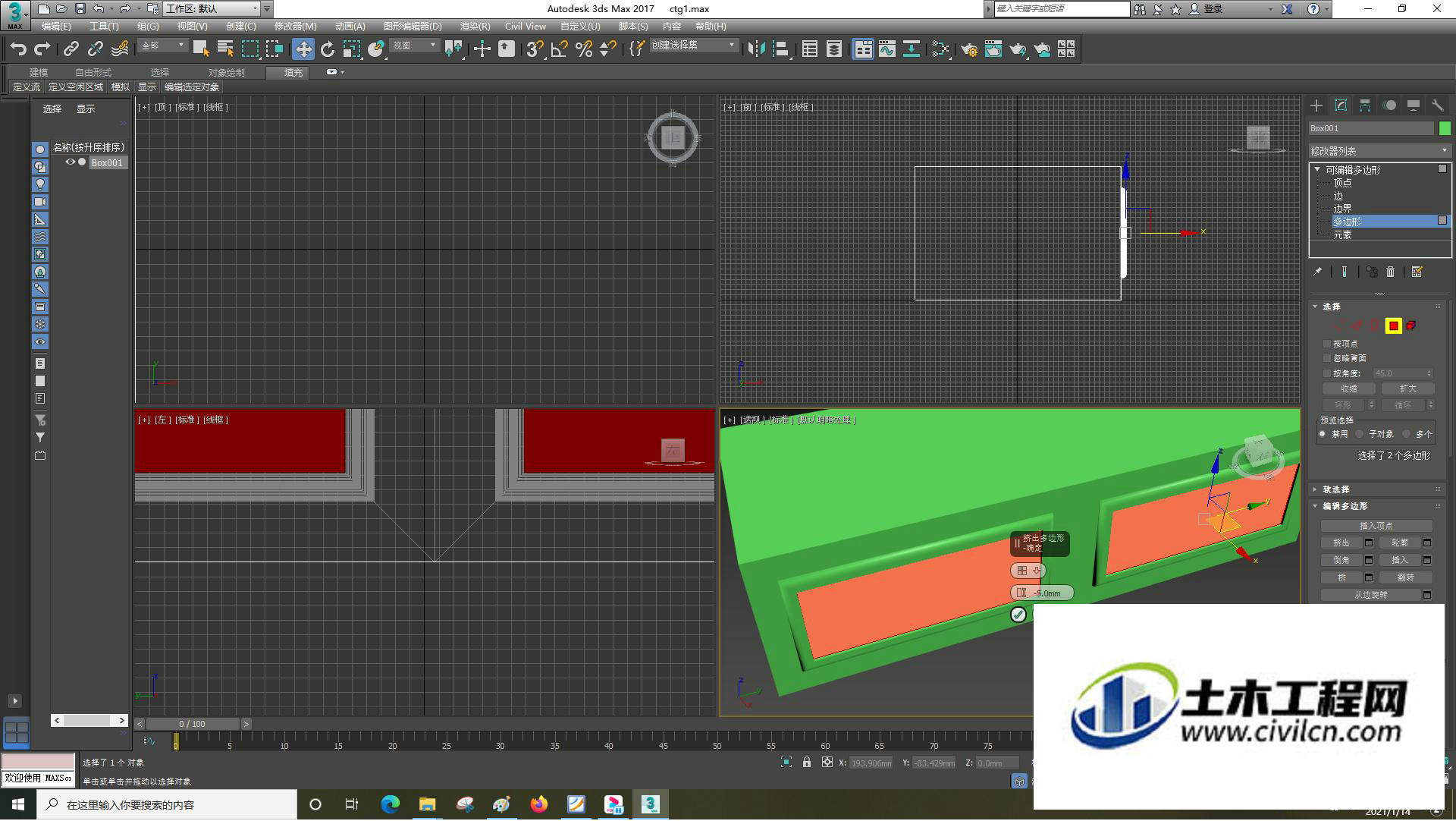The image size is (1456, 821).
Task: Click the Align tool icon
Action: point(780,49)
